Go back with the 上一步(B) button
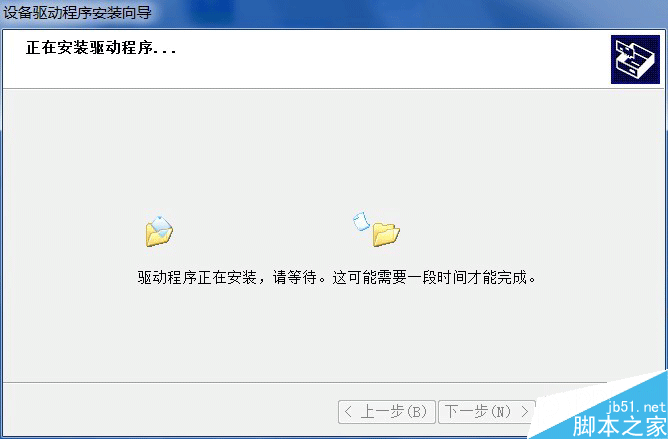 pos(387,412)
